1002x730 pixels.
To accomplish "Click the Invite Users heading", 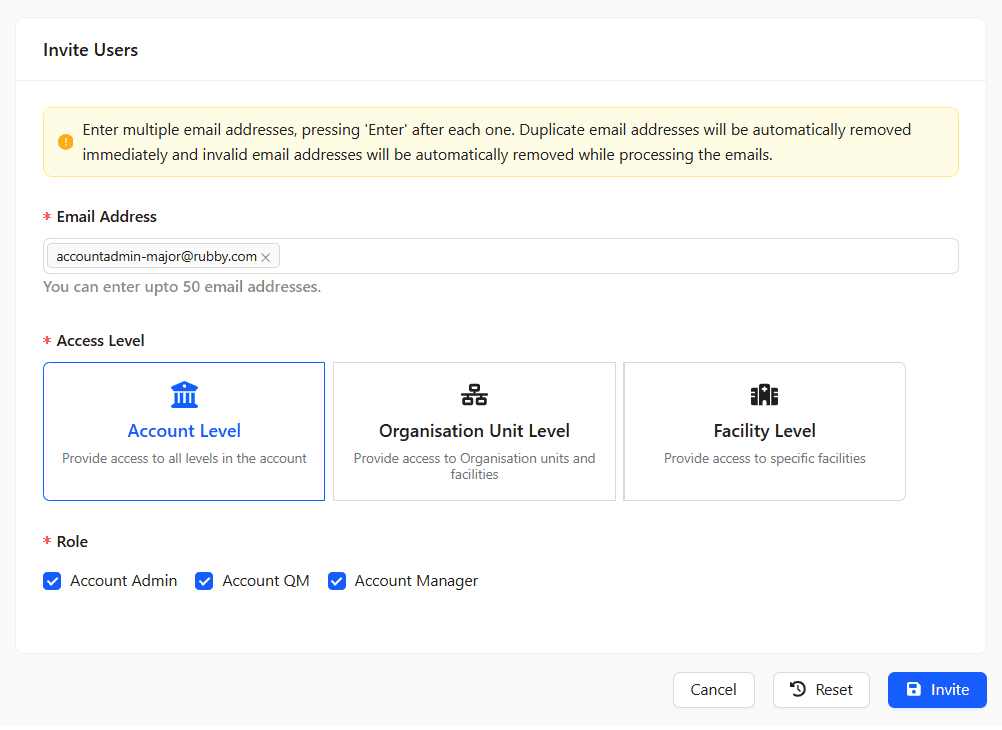I will coord(90,49).
